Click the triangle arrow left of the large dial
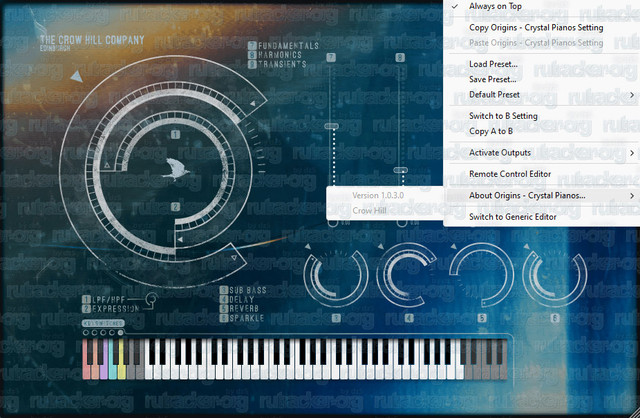Screen dimensions: 640x418 tap(76, 76)
